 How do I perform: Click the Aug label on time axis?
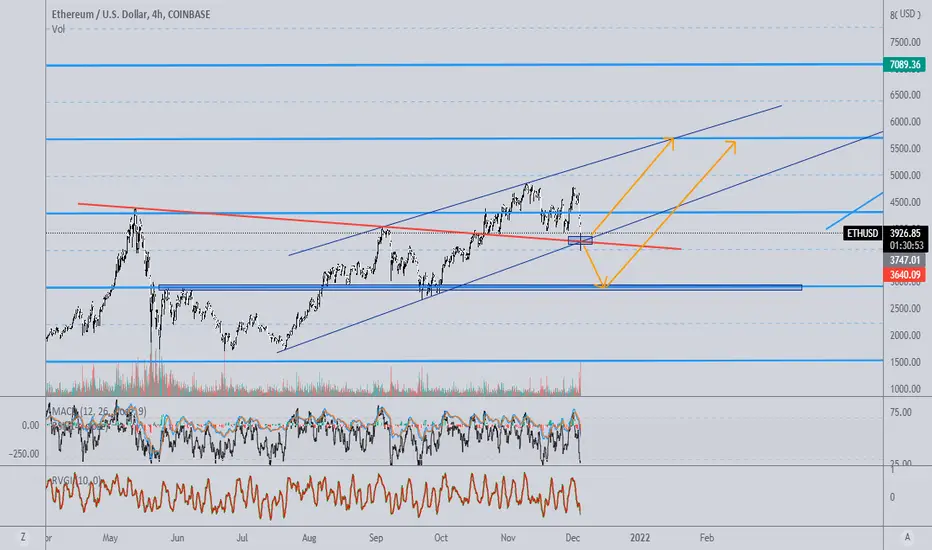pyautogui.click(x=309, y=538)
